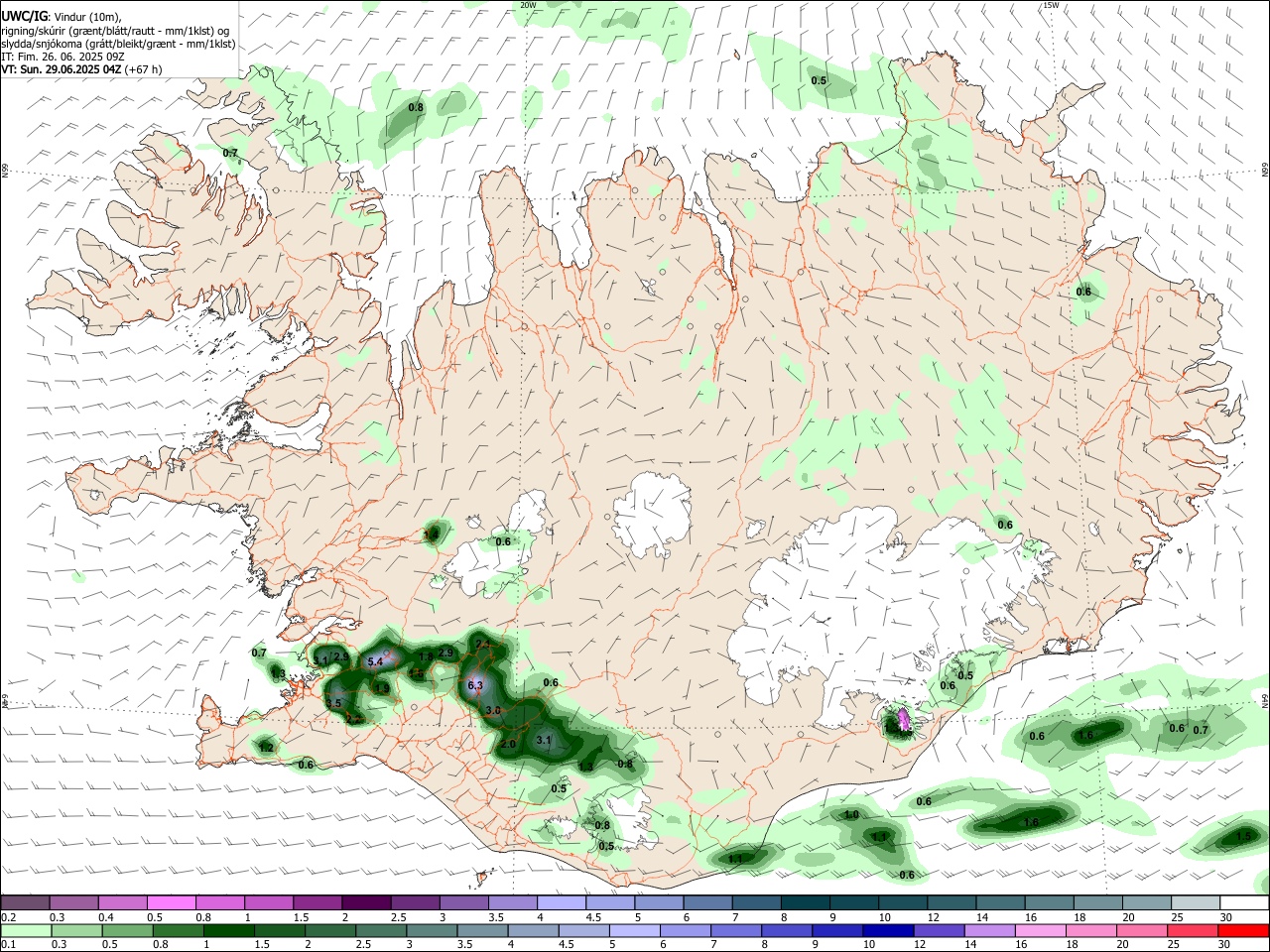Pick the mauve 0.2–0.3 swatch in upper legend
The image size is (1270, 952).
point(25,902)
